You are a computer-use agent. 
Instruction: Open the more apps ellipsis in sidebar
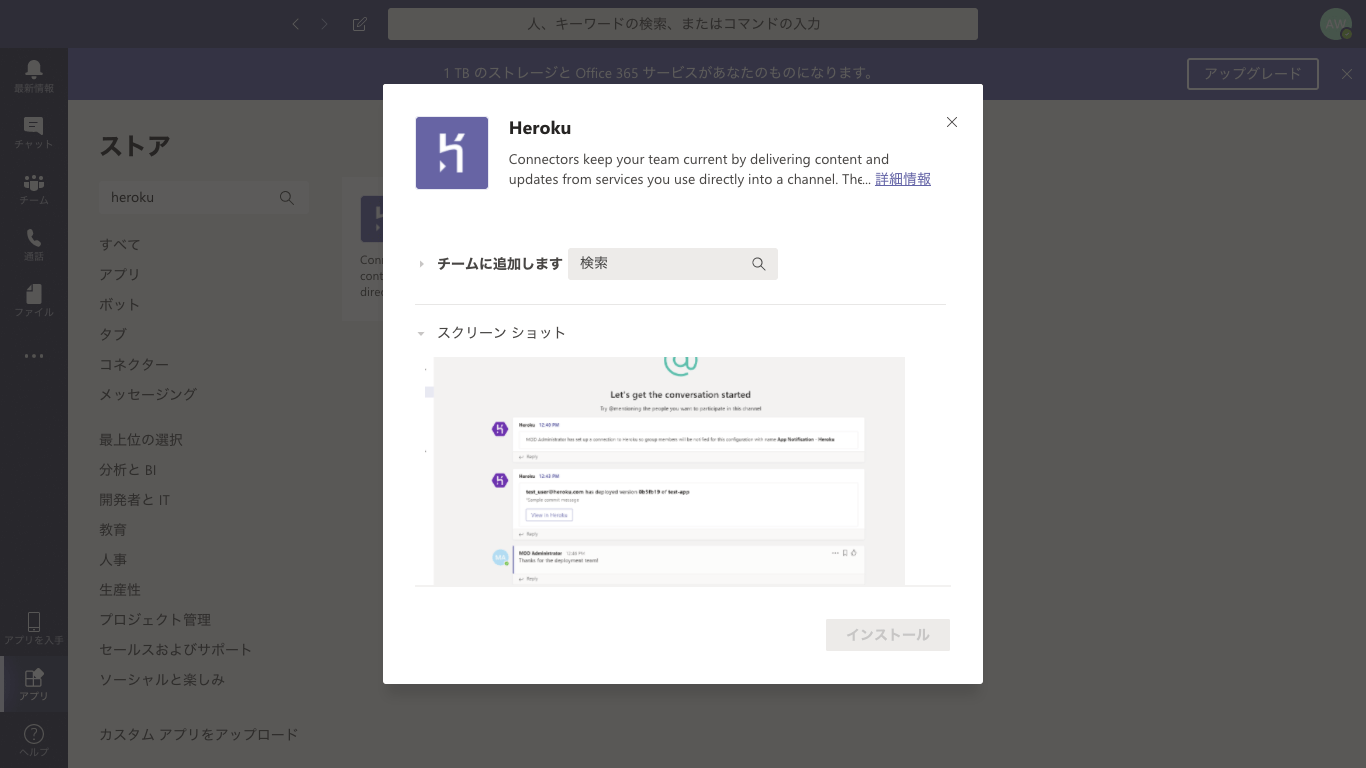(x=34, y=356)
